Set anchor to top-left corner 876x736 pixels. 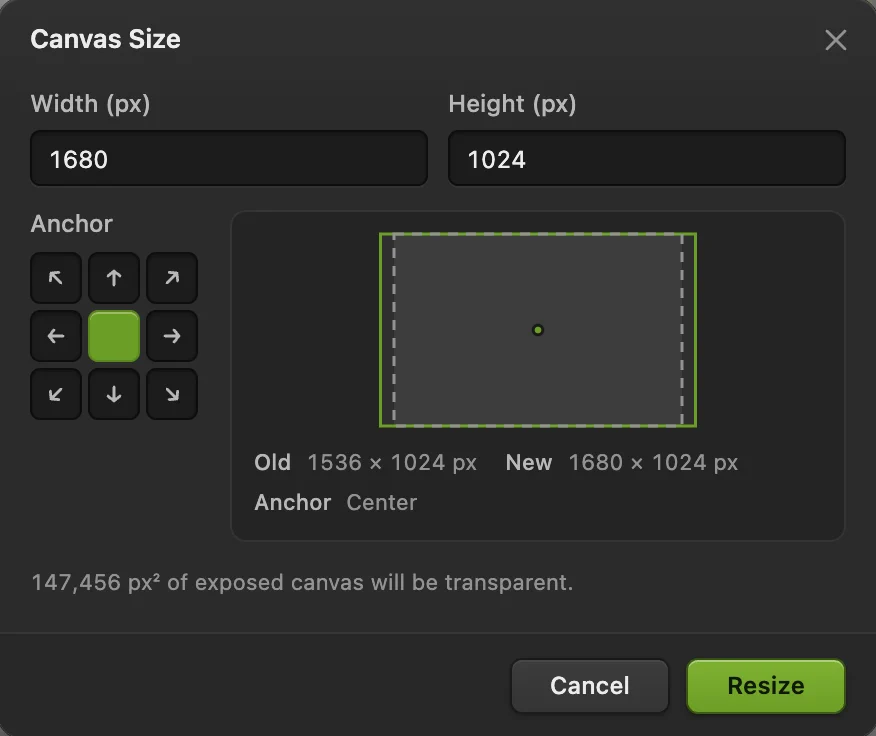[x=56, y=278]
